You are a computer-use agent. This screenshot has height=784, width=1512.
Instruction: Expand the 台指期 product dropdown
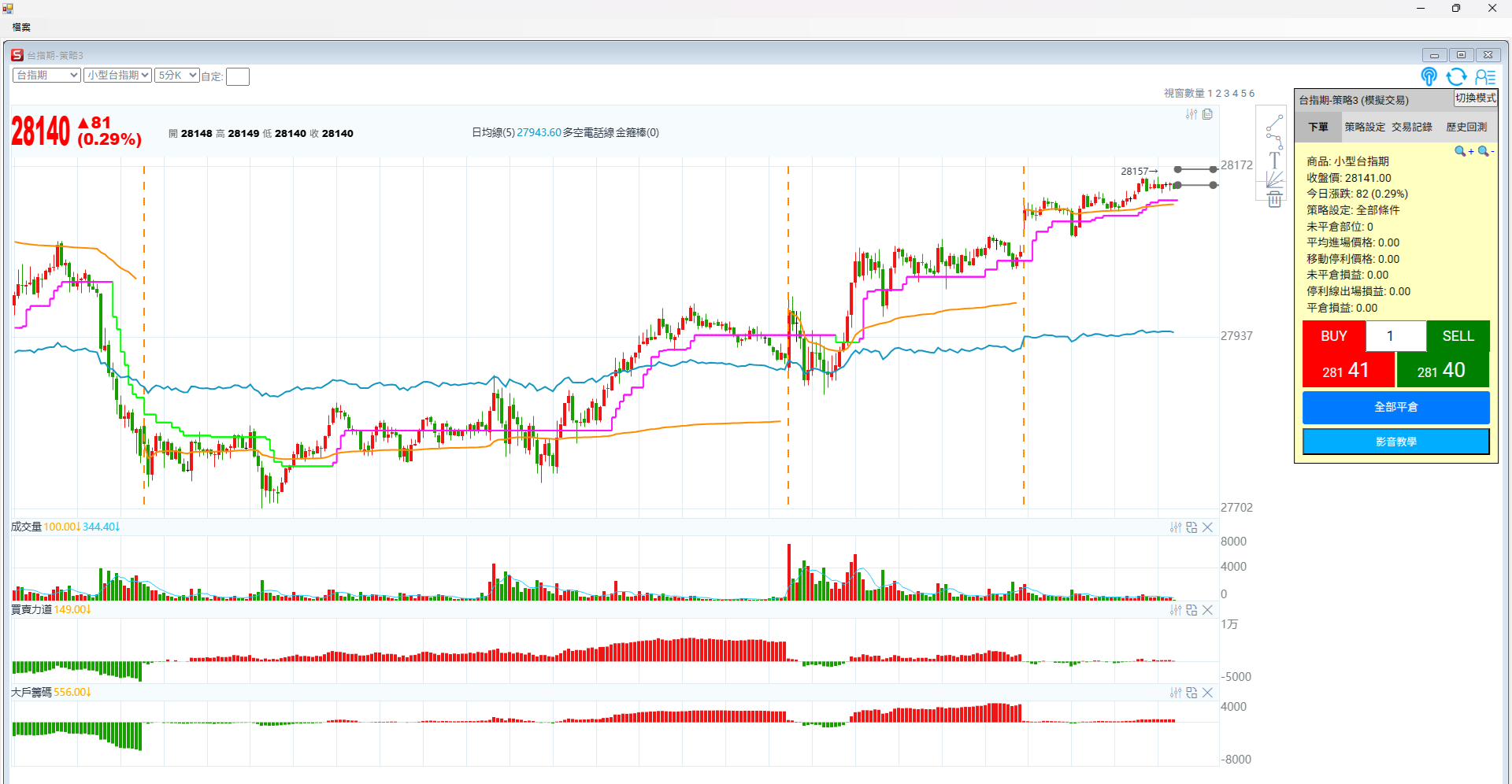[46, 76]
